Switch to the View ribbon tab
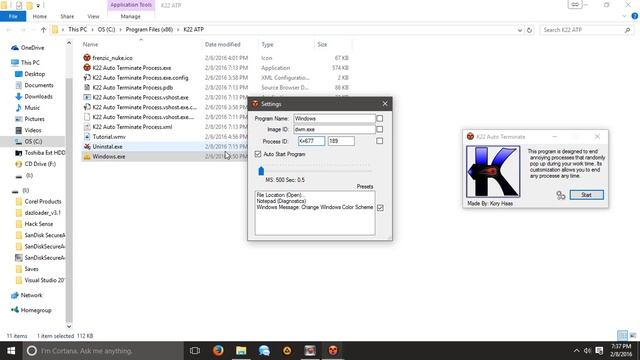This screenshot has height=360, width=640. pos(93,16)
